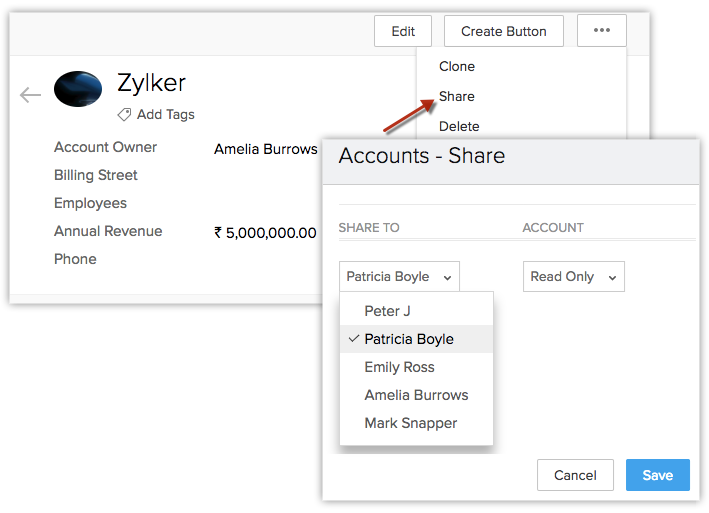Click the Add Tags link
This screenshot has height=513, width=709.
165,114
